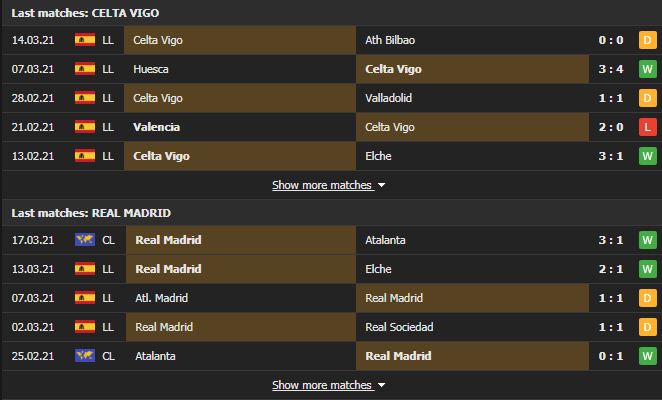Open the Valencia team name

coord(156,127)
